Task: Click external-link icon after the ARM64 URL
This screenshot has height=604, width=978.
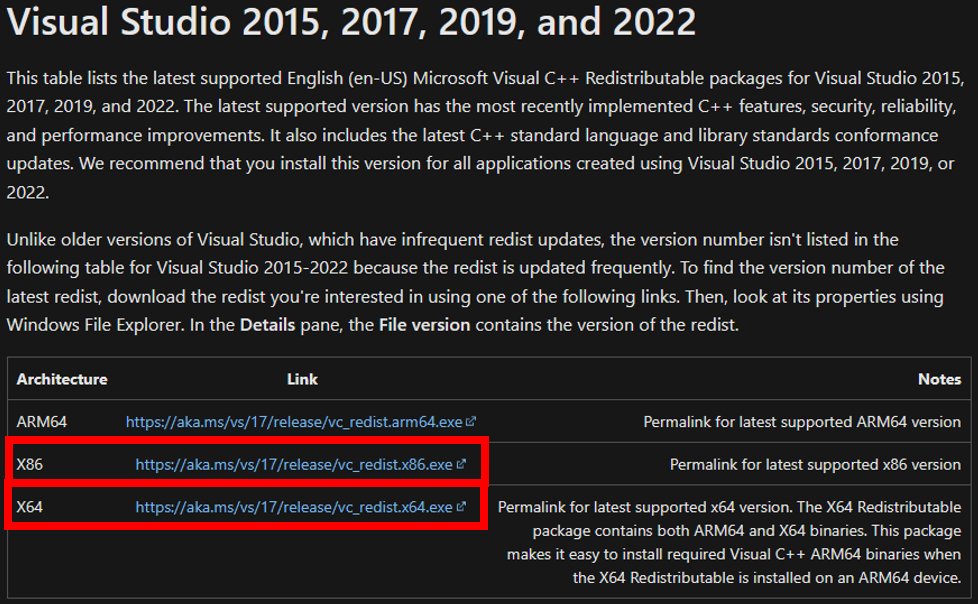Action: [x=471, y=422]
